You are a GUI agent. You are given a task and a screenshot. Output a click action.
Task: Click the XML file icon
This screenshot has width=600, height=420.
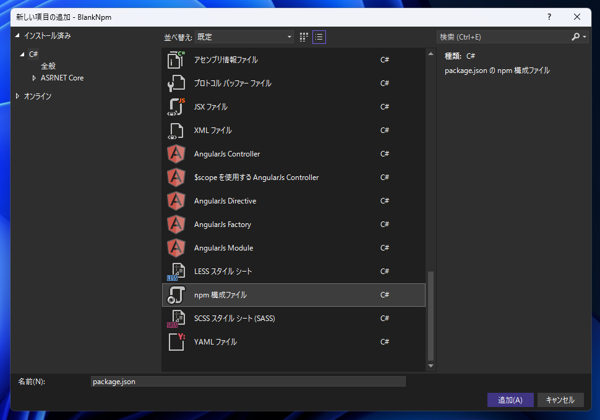pyautogui.click(x=176, y=130)
